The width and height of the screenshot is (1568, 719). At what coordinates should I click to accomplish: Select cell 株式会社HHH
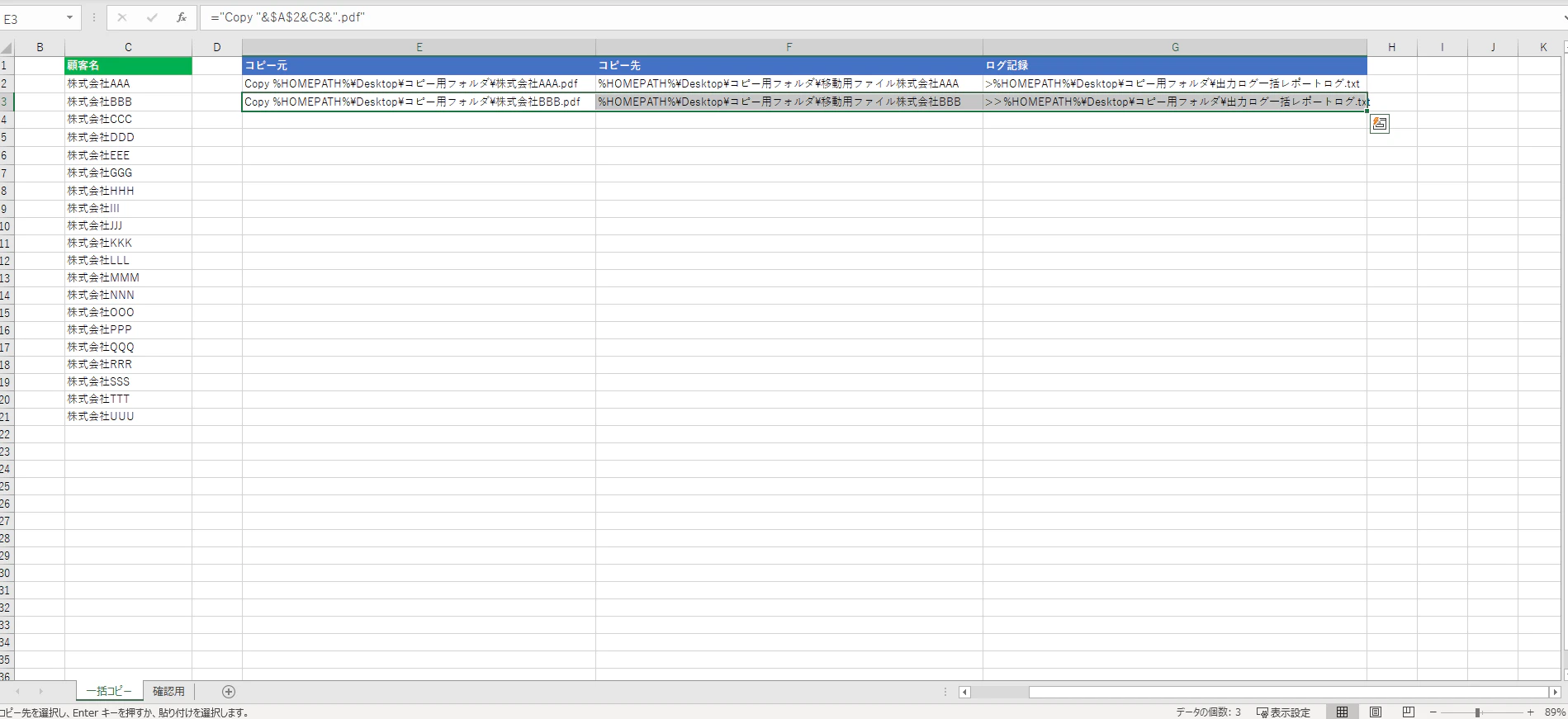(x=128, y=191)
